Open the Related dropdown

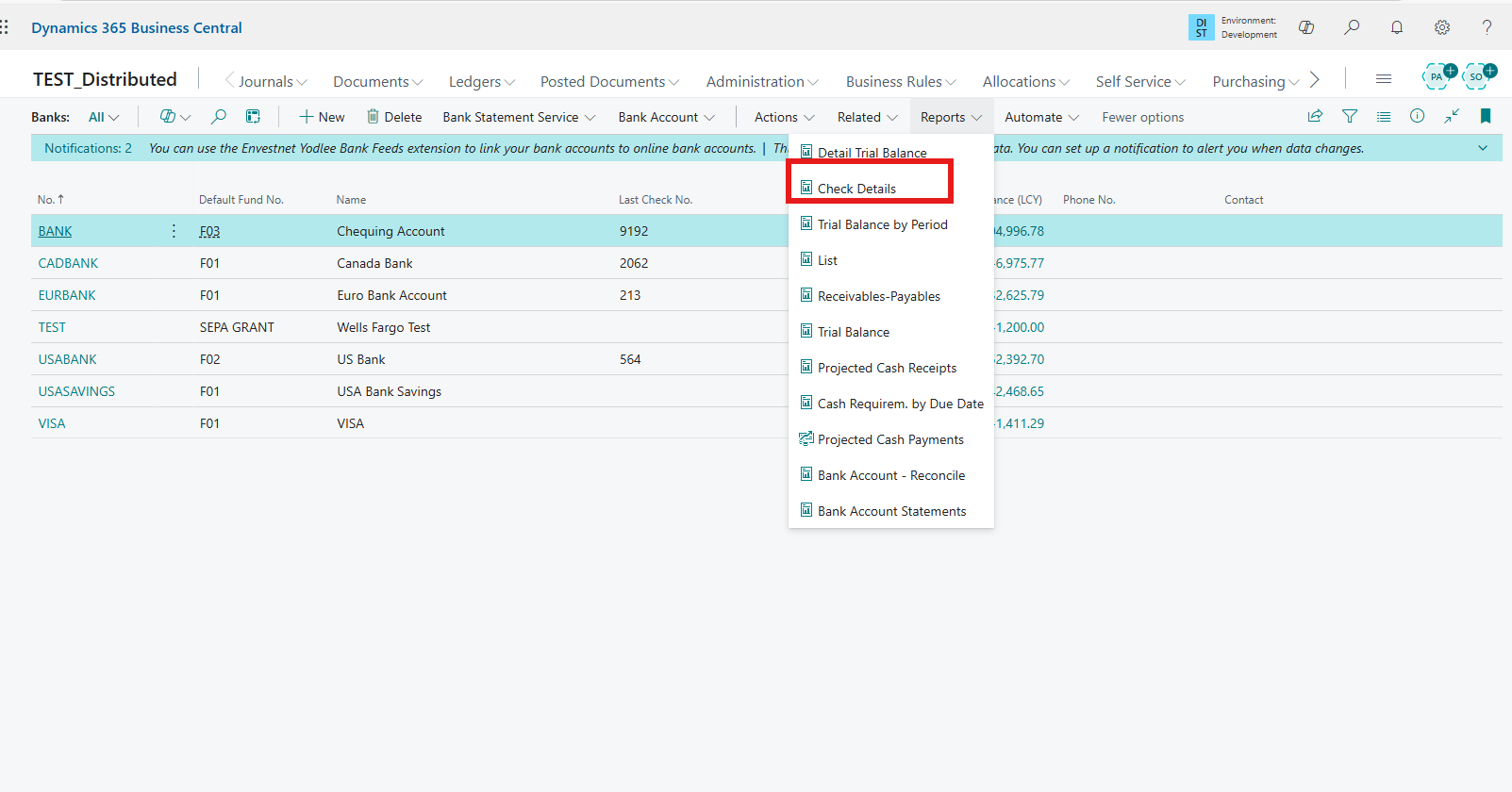pos(867,117)
